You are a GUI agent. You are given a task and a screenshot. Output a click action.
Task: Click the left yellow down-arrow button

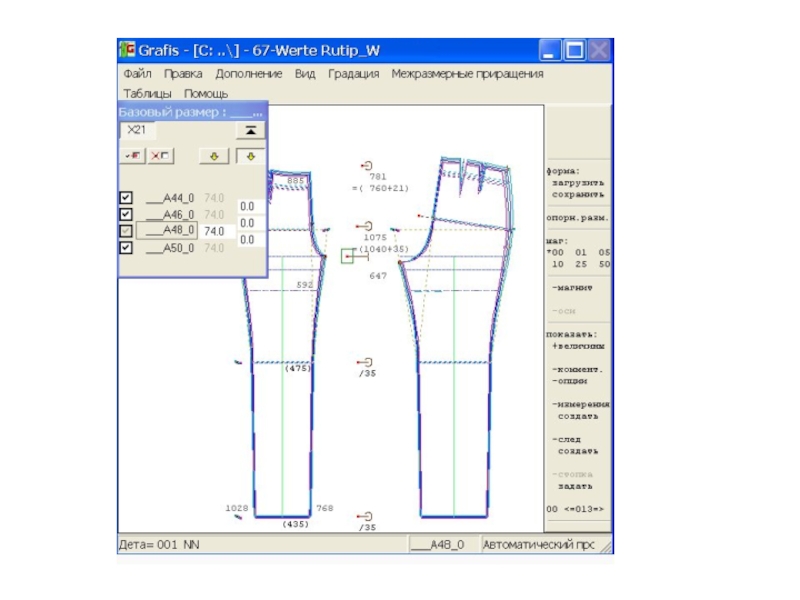pos(215,156)
